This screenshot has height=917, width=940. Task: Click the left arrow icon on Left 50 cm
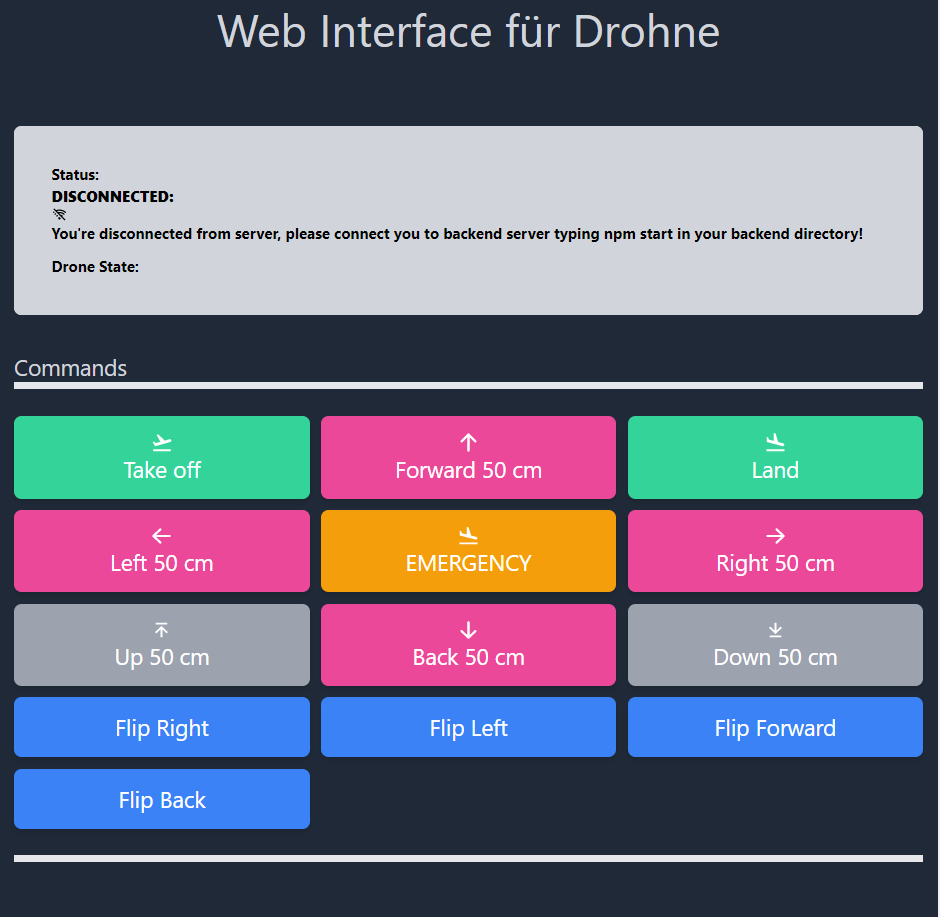(162, 534)
